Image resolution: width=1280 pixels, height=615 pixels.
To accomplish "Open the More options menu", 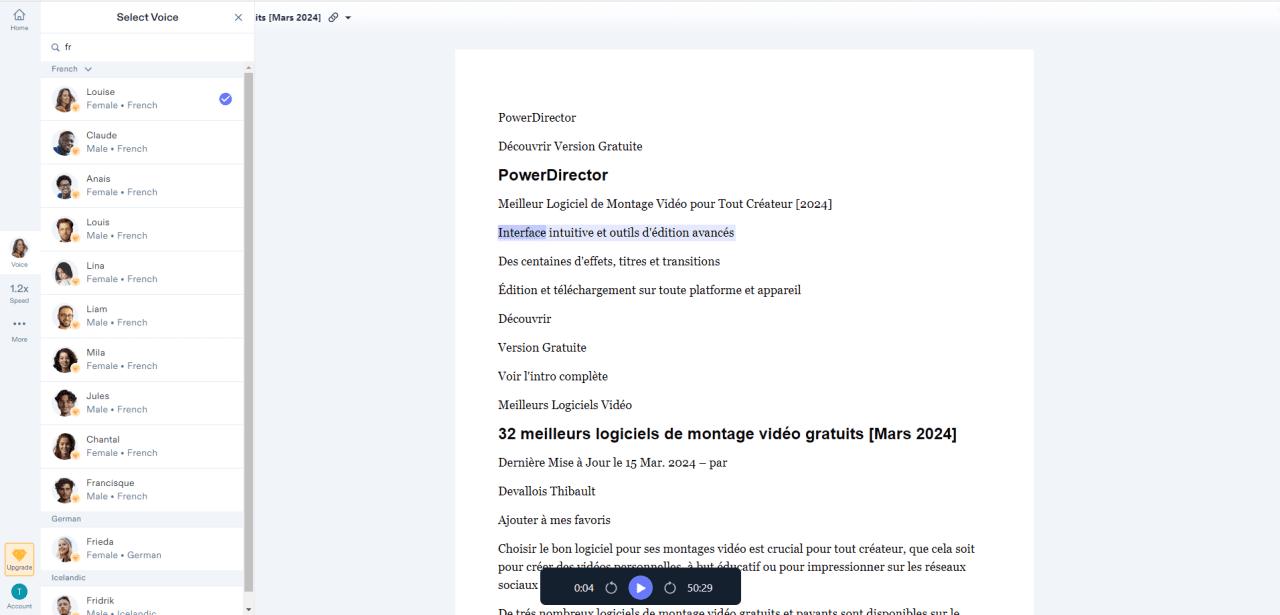I will point(19,329).
